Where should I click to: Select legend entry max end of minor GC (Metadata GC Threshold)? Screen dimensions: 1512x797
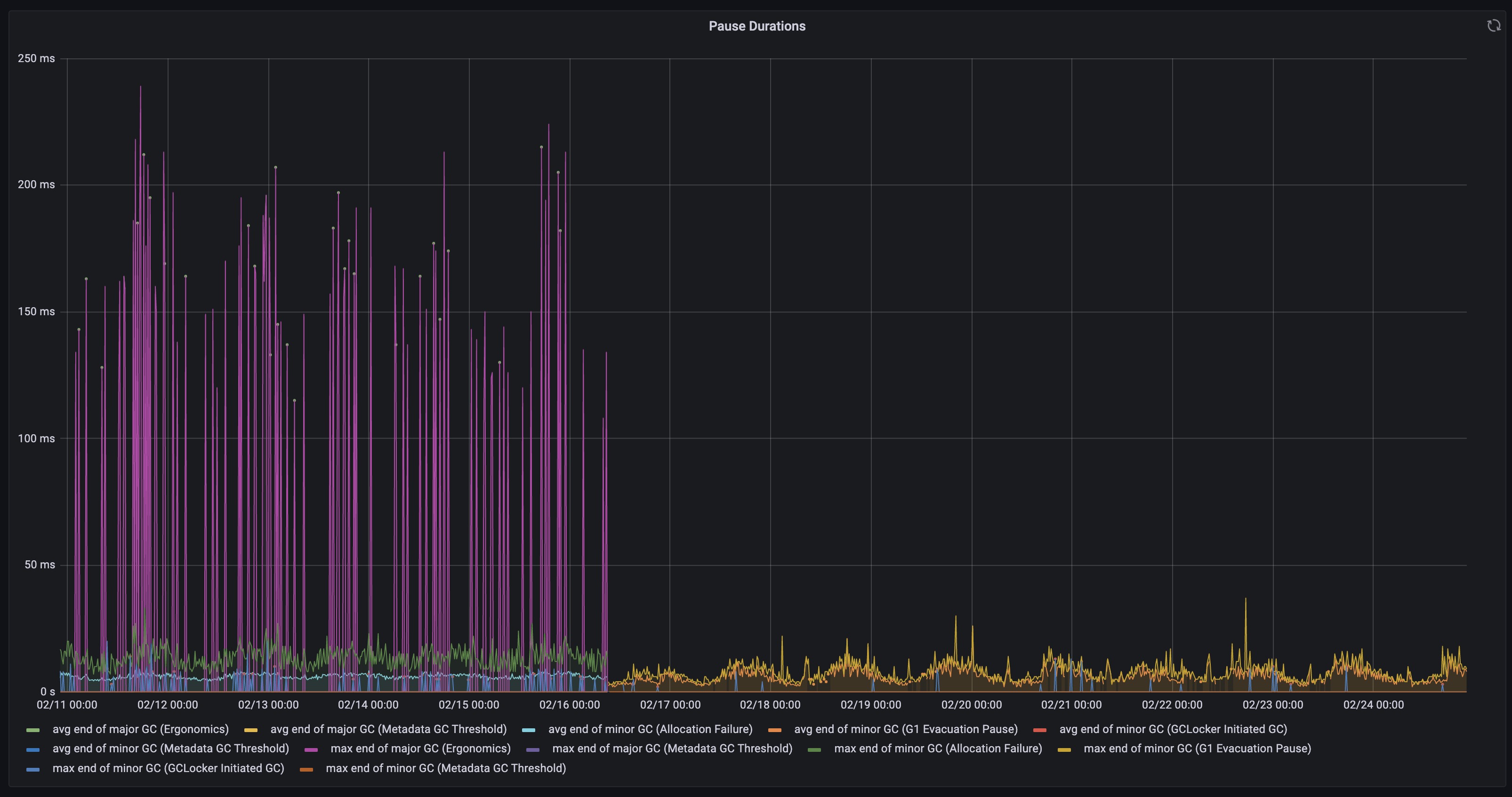446,768
